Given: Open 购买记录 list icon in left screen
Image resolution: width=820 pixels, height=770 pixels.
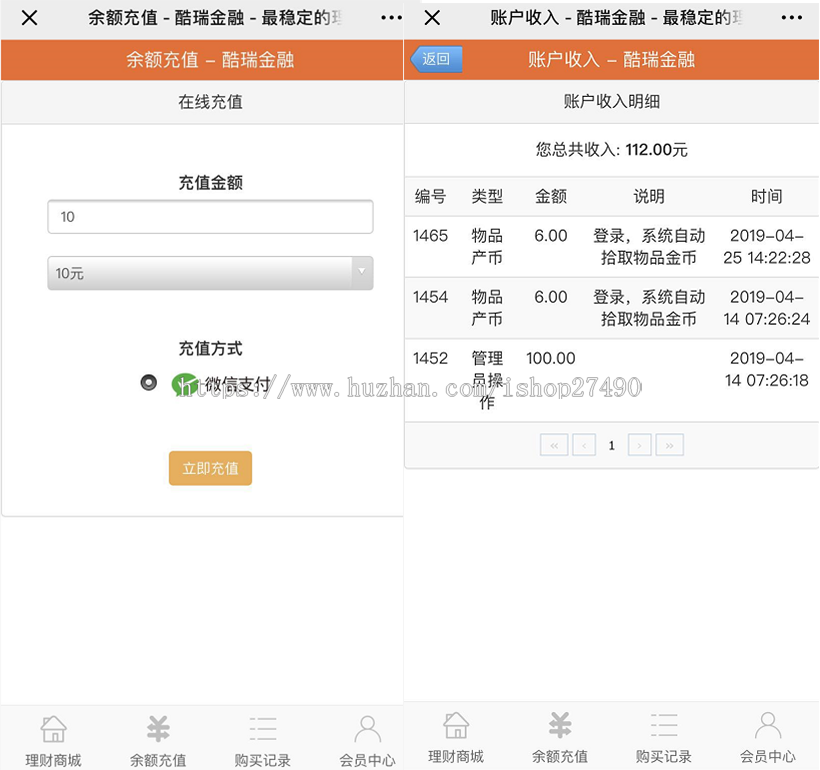Looking at the screenshot, I should 263,729.
